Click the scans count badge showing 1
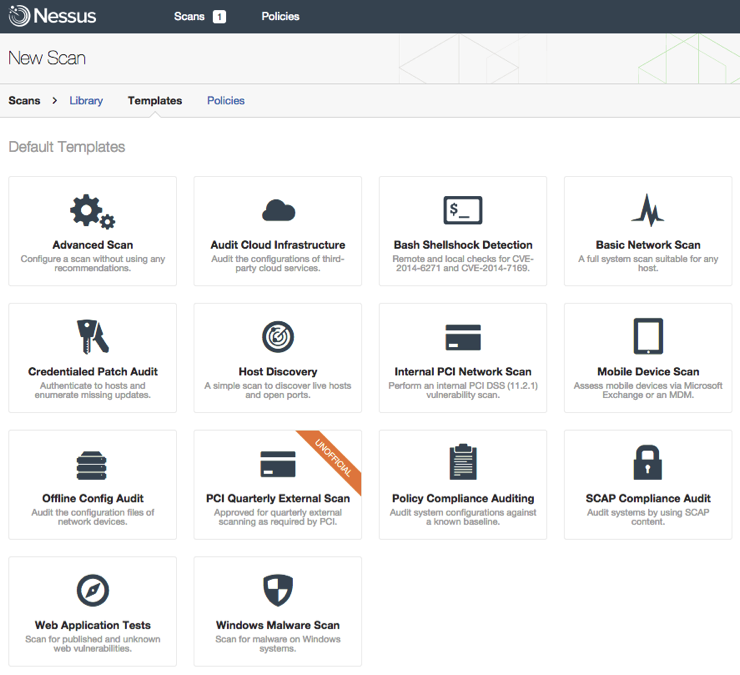This screenshot has height=675, width=740. pyautogui.click(x=219, y=17)
